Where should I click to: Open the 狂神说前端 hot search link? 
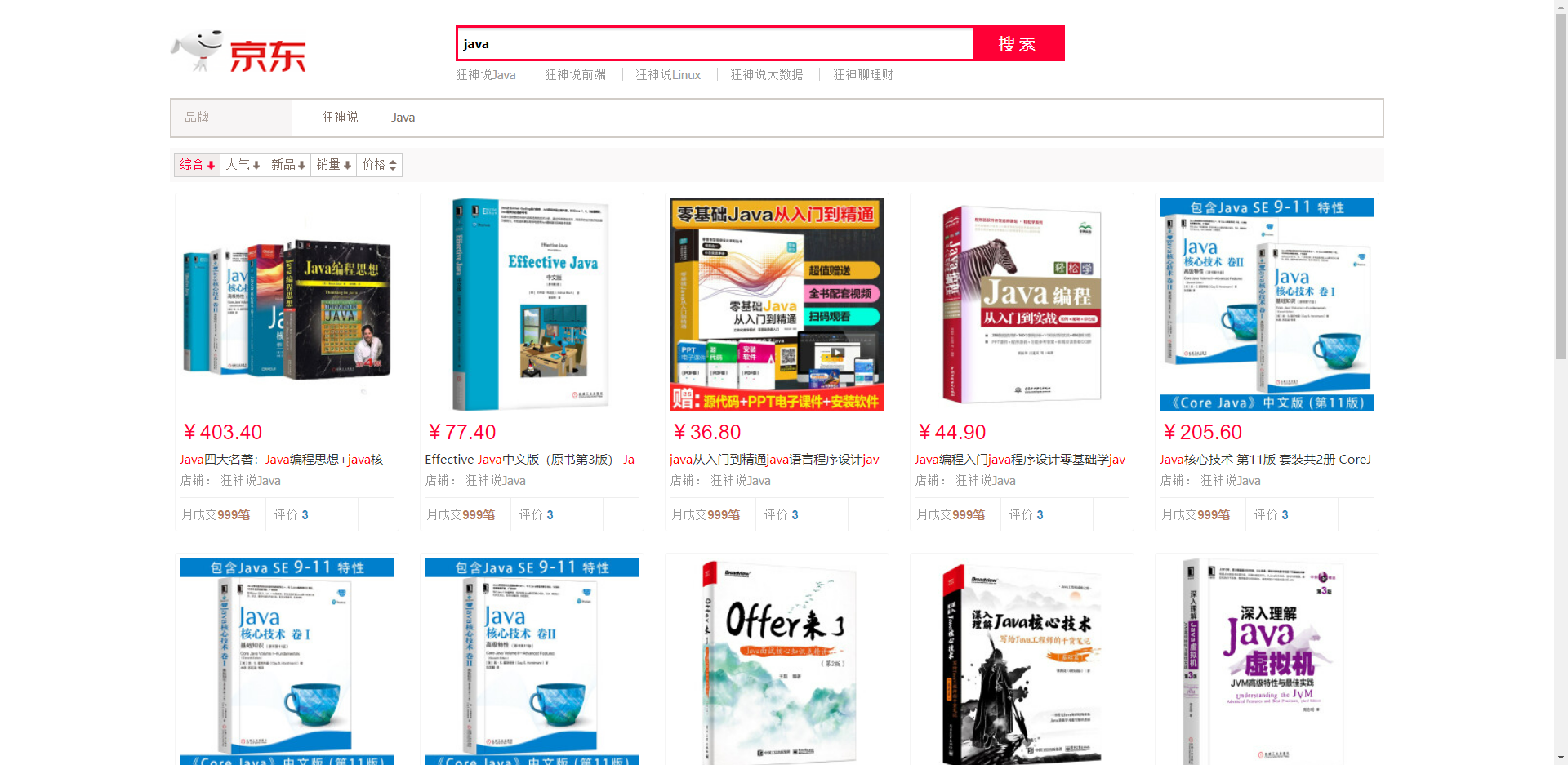pos(575,75)
